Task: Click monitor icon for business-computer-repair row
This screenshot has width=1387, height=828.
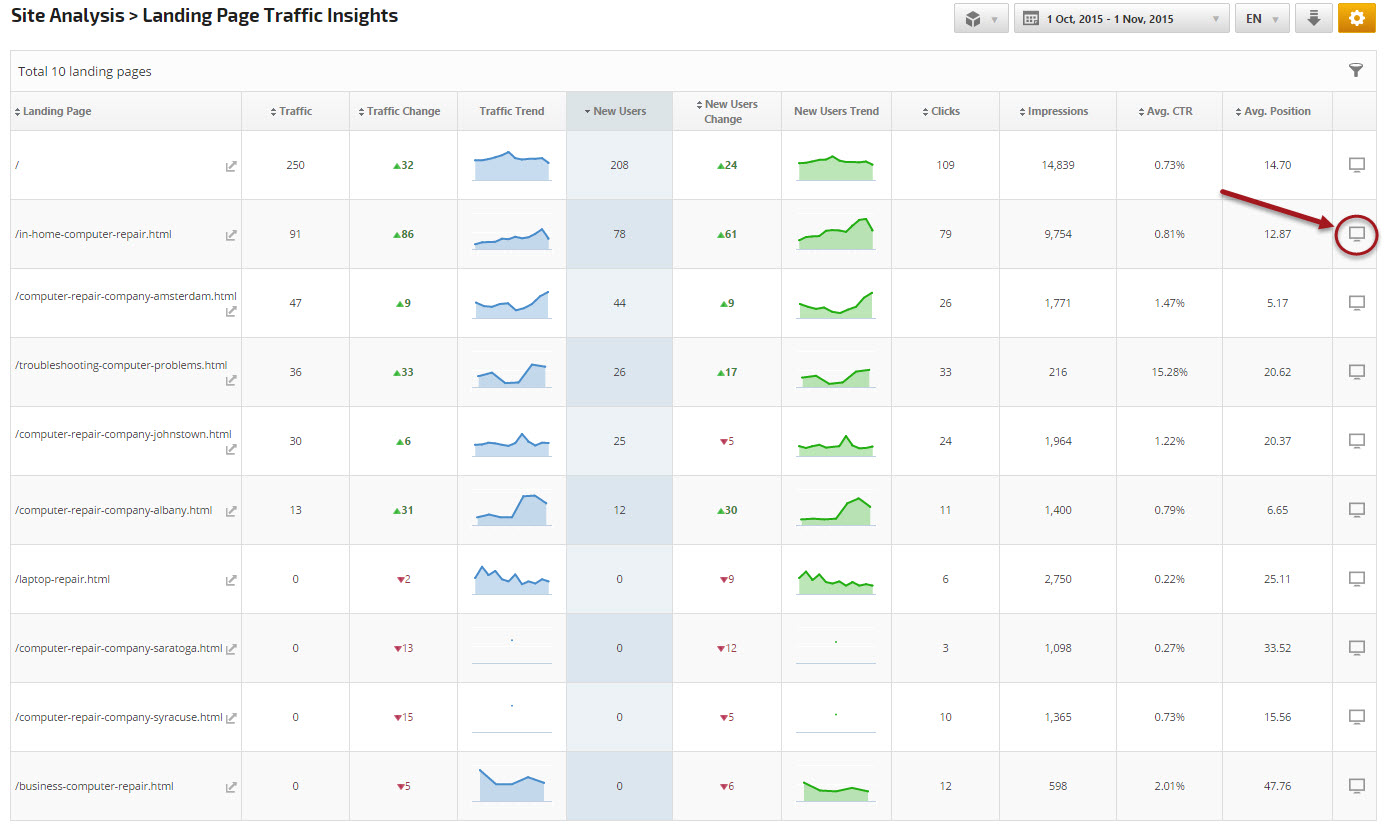Action: click(x=1356, y=786)
